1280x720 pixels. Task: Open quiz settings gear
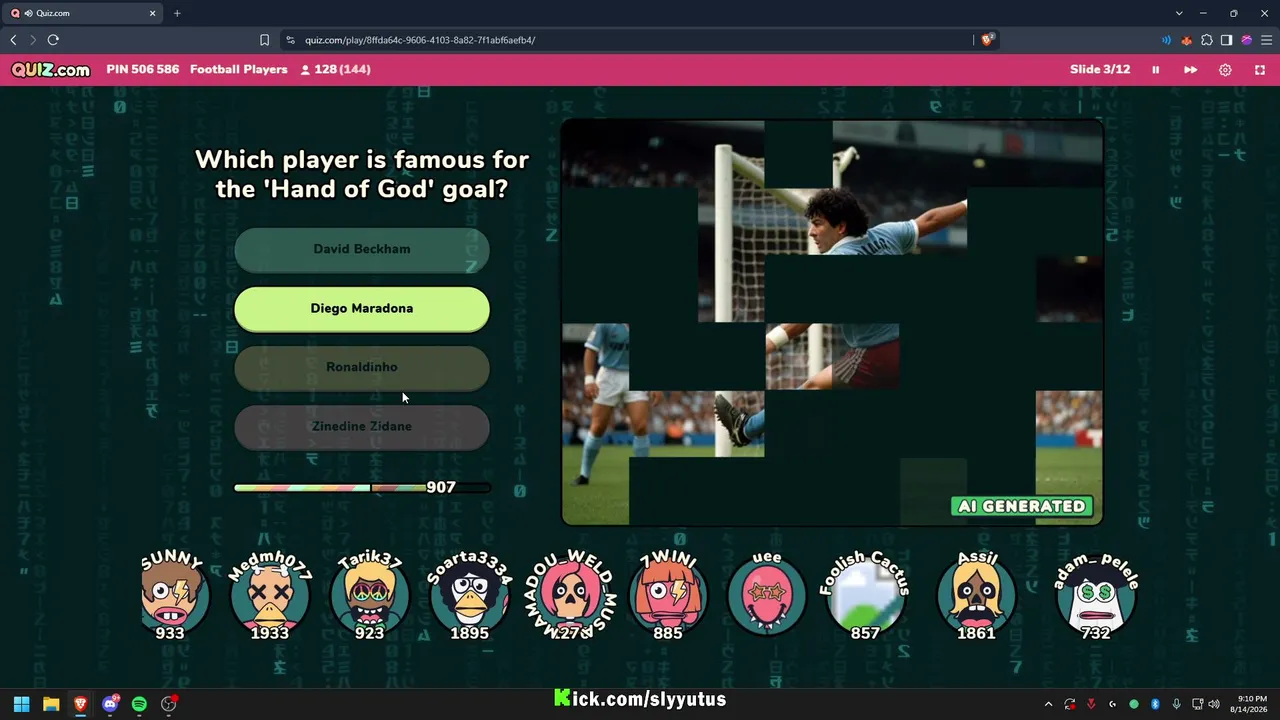[x=1225, y=70]
